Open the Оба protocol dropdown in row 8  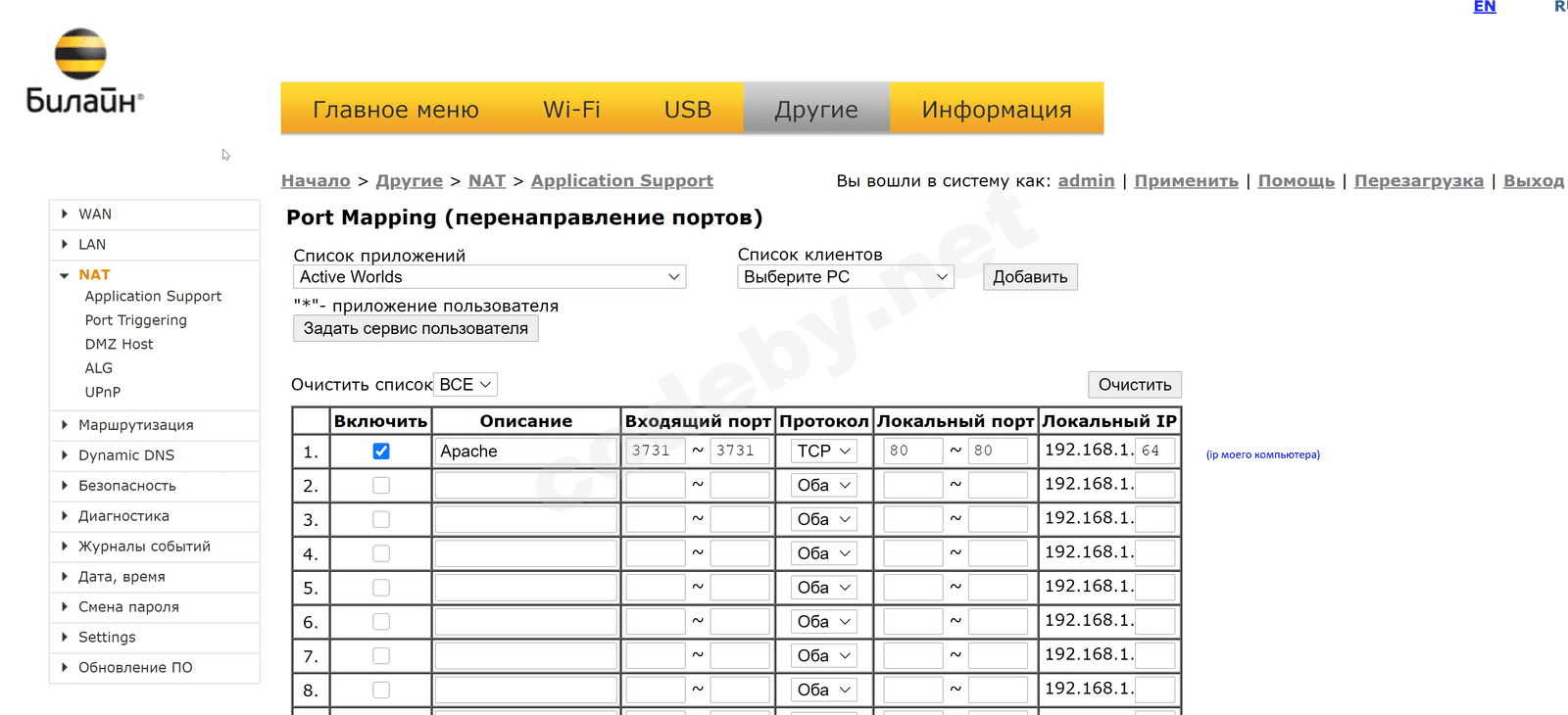pyautogui.click(x=824, y=690)
